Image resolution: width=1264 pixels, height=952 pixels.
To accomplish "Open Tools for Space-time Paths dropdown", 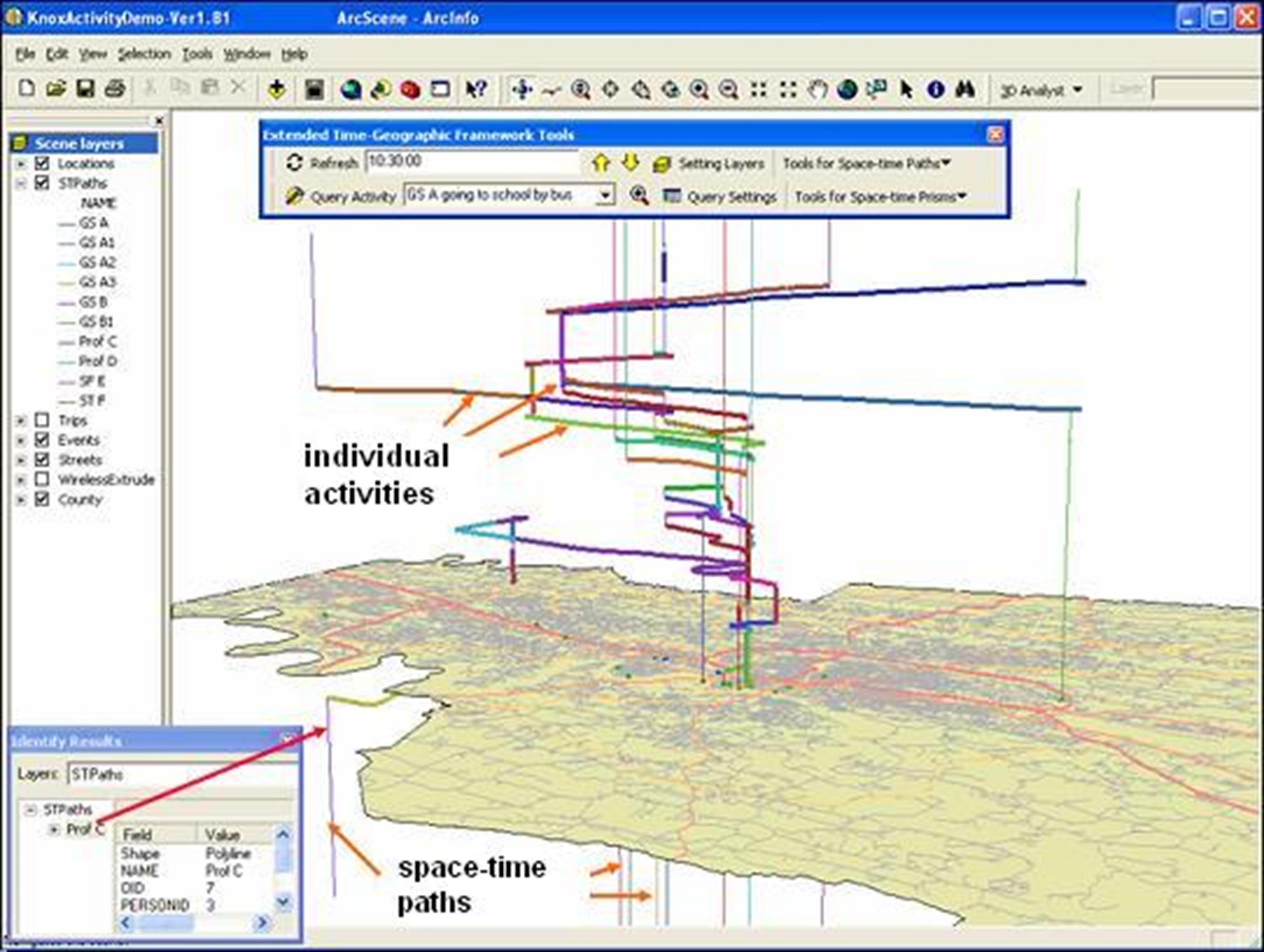I will click(865, 164).
